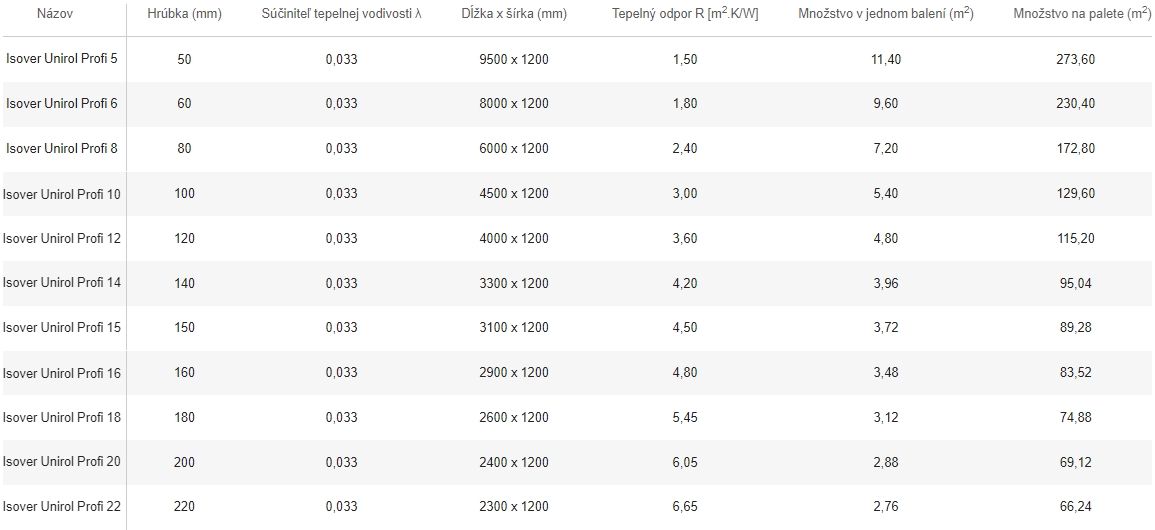The image size is (1155, 530).
Task: Click Isover Unirol Profi 20 product name
Action: [x=62, y=462]
